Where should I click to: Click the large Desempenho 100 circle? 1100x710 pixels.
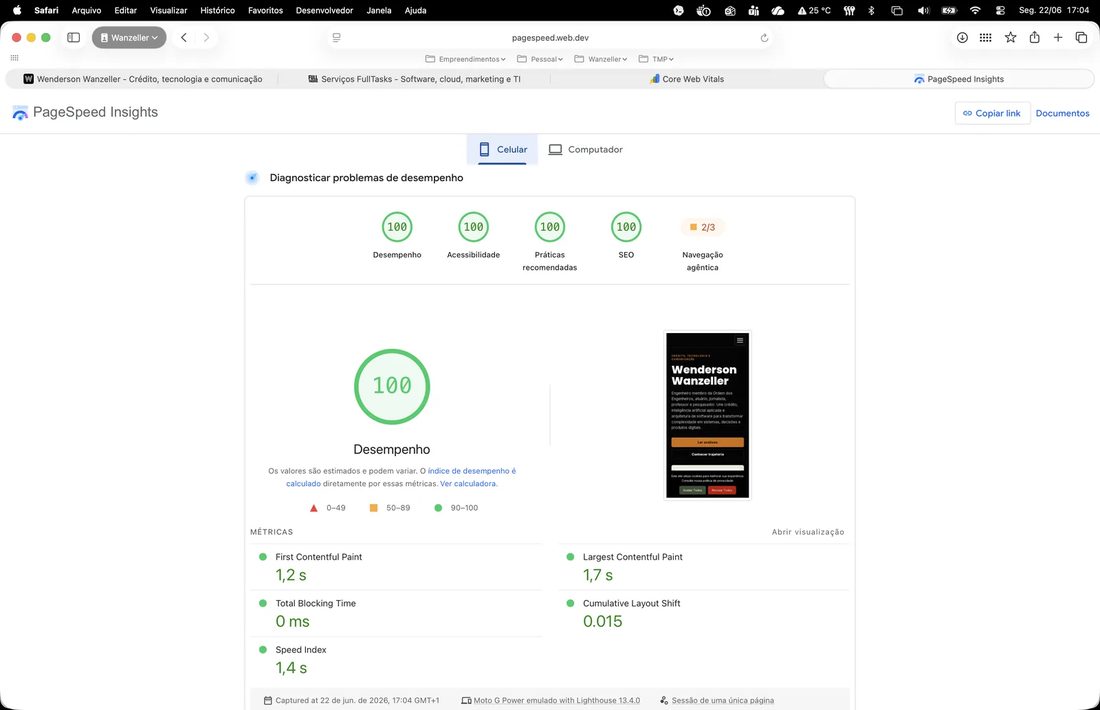pos(392,387)
